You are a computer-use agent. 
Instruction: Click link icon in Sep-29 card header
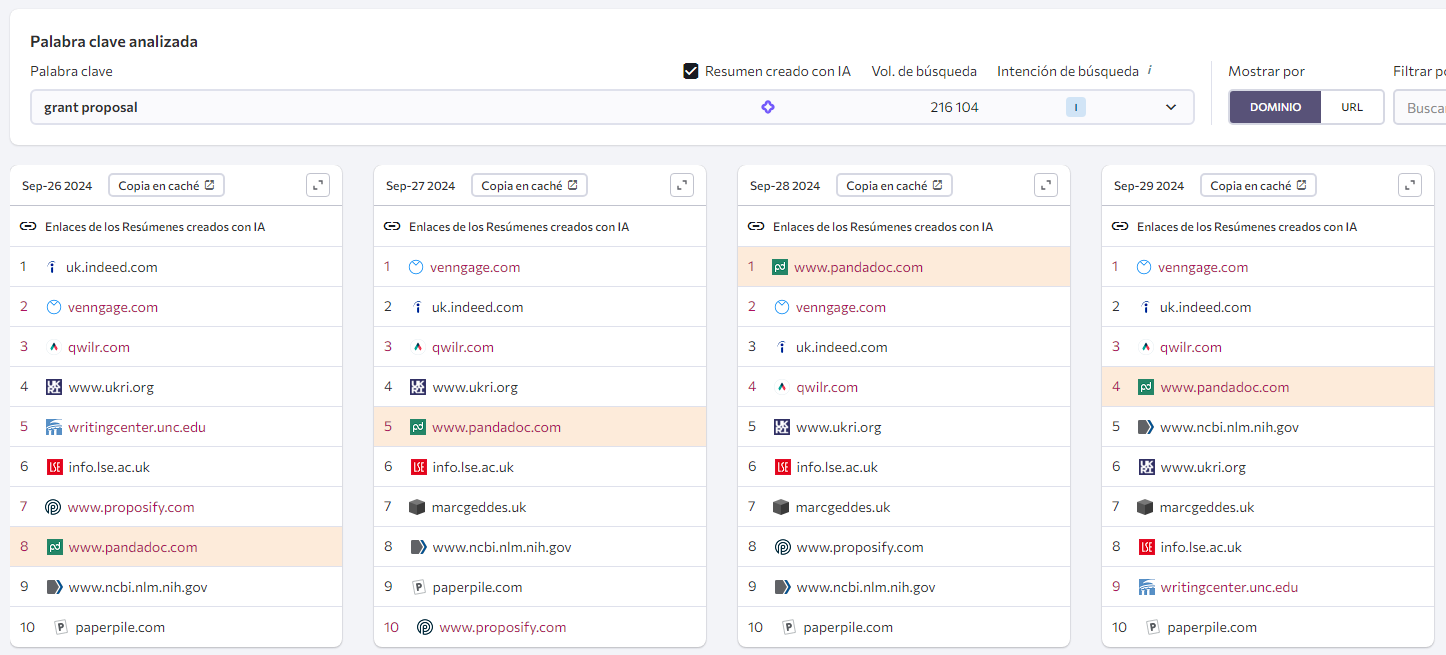pyautogui.click(x=1120, y=227)
